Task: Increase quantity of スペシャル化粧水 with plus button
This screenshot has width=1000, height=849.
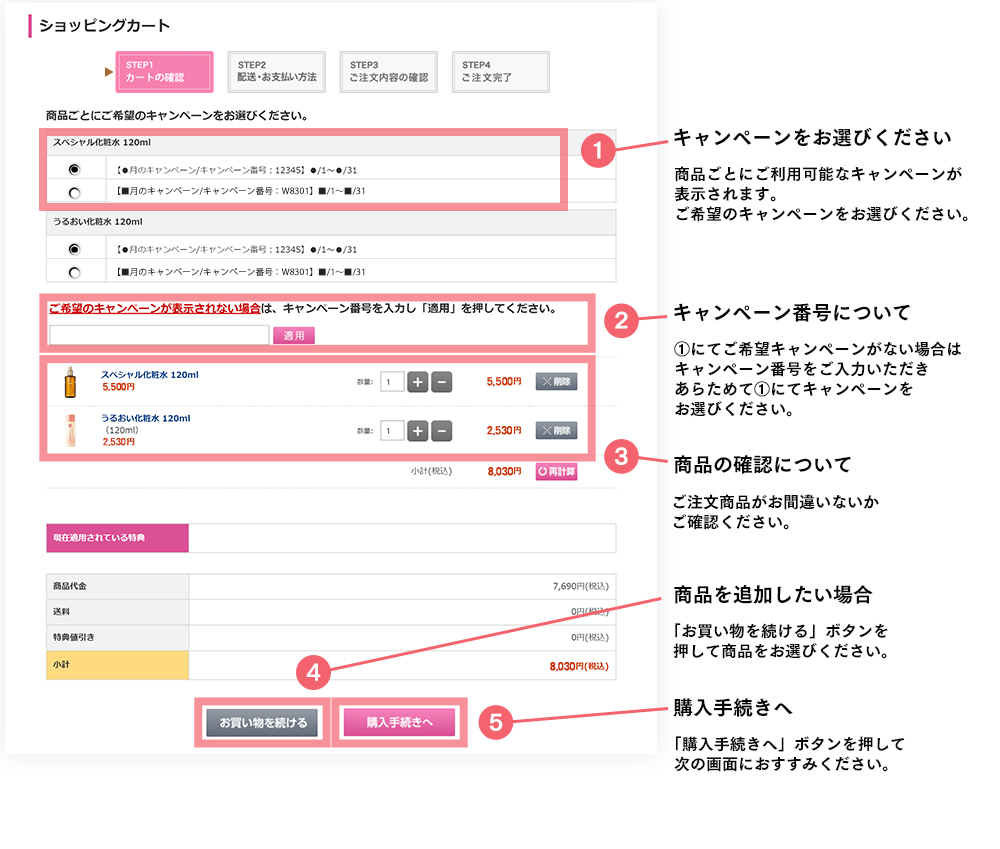Action: 418,381
